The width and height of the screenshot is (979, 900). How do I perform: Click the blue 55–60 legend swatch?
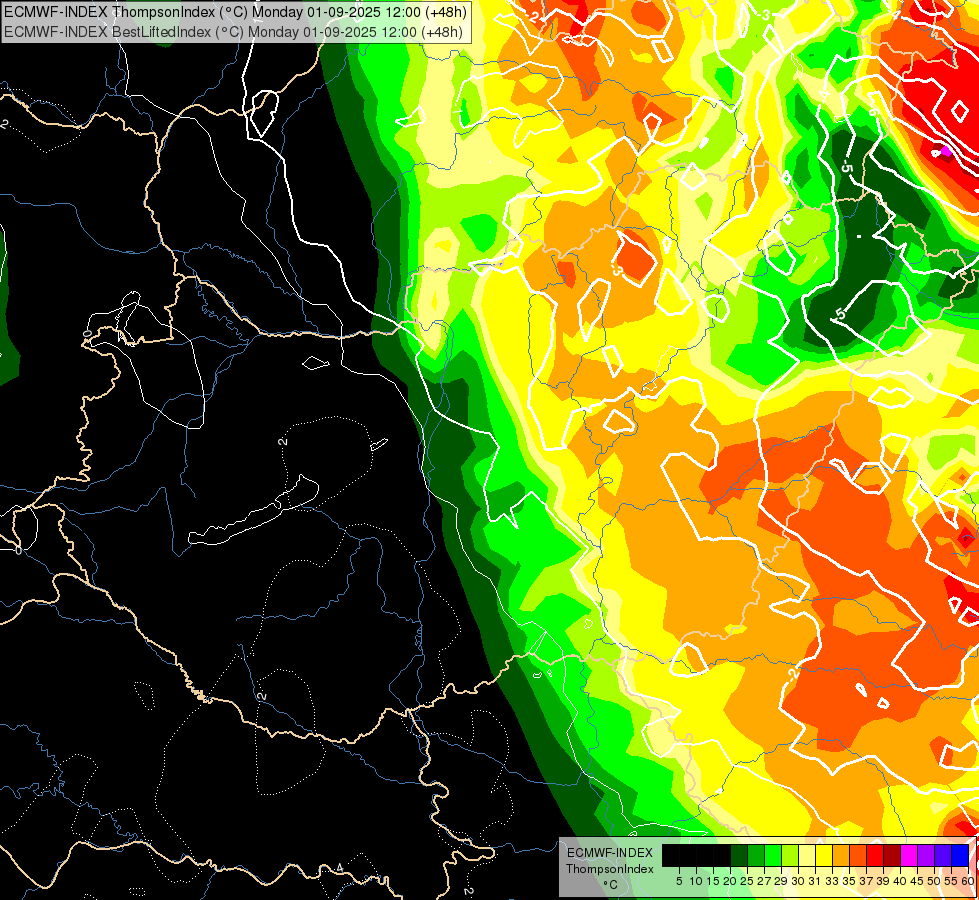pyautogui.click(x=960, y=855)
